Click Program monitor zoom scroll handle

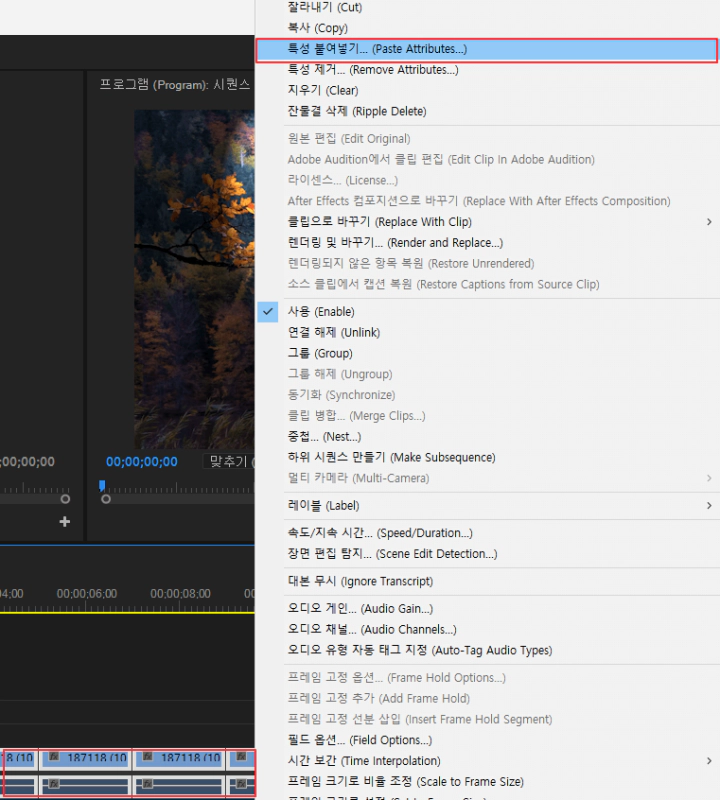coord(106,499)
